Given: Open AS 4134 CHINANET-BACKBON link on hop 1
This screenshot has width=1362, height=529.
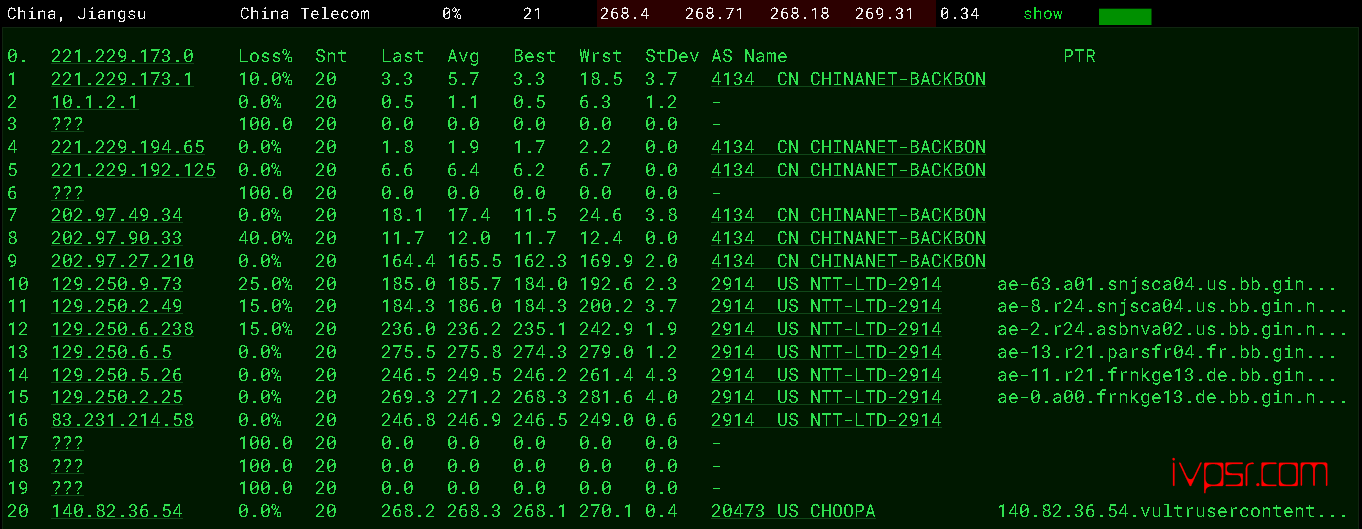Looking at the screenshot, I should pyautogui.click(x=849, y=79).
